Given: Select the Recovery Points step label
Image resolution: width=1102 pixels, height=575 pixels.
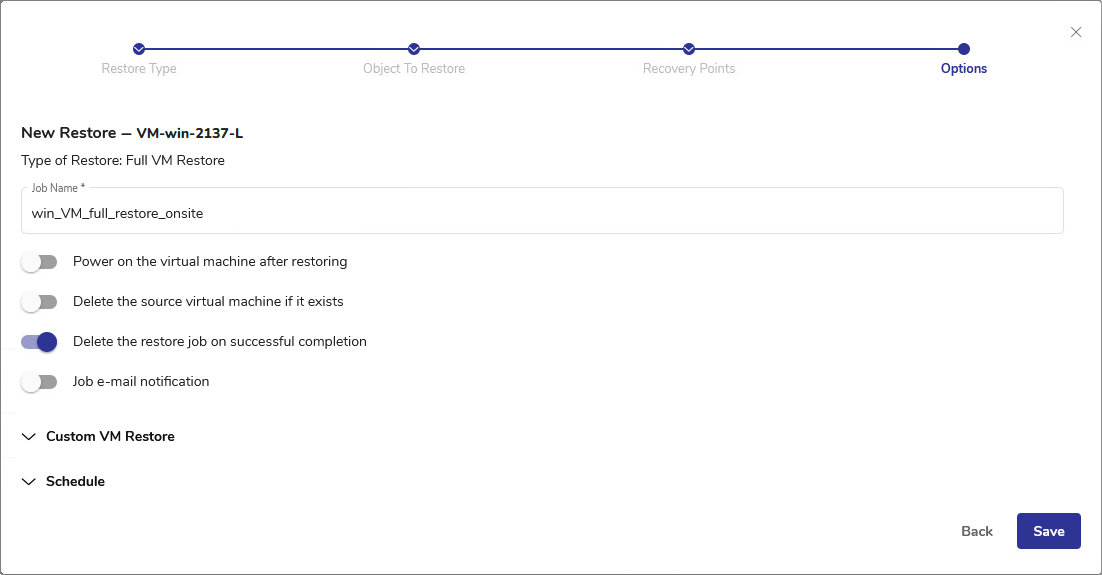Looking at the screenshot, I should tap(689, 69).
